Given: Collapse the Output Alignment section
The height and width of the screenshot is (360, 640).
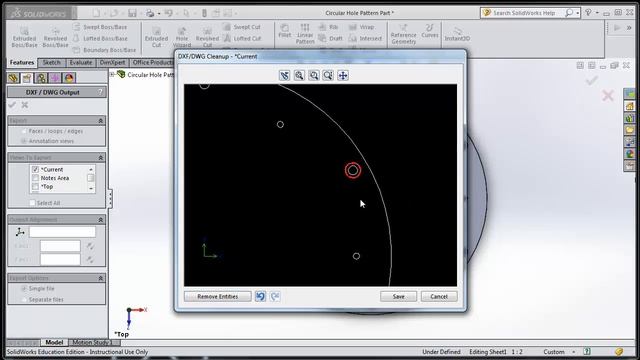Looking at the screenshot, I should coord(100,220).
